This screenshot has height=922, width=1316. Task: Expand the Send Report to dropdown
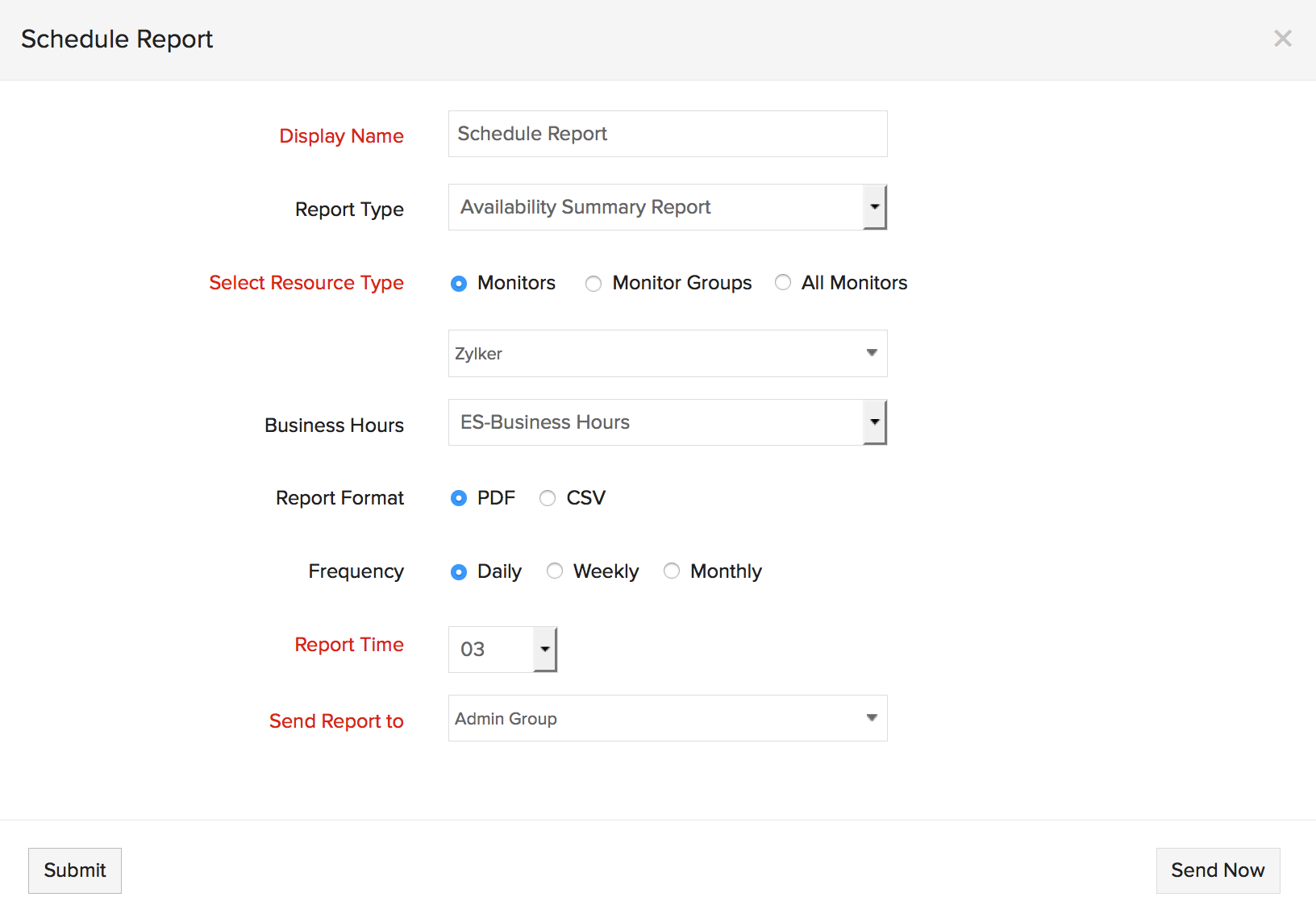[x=667, y=718]
